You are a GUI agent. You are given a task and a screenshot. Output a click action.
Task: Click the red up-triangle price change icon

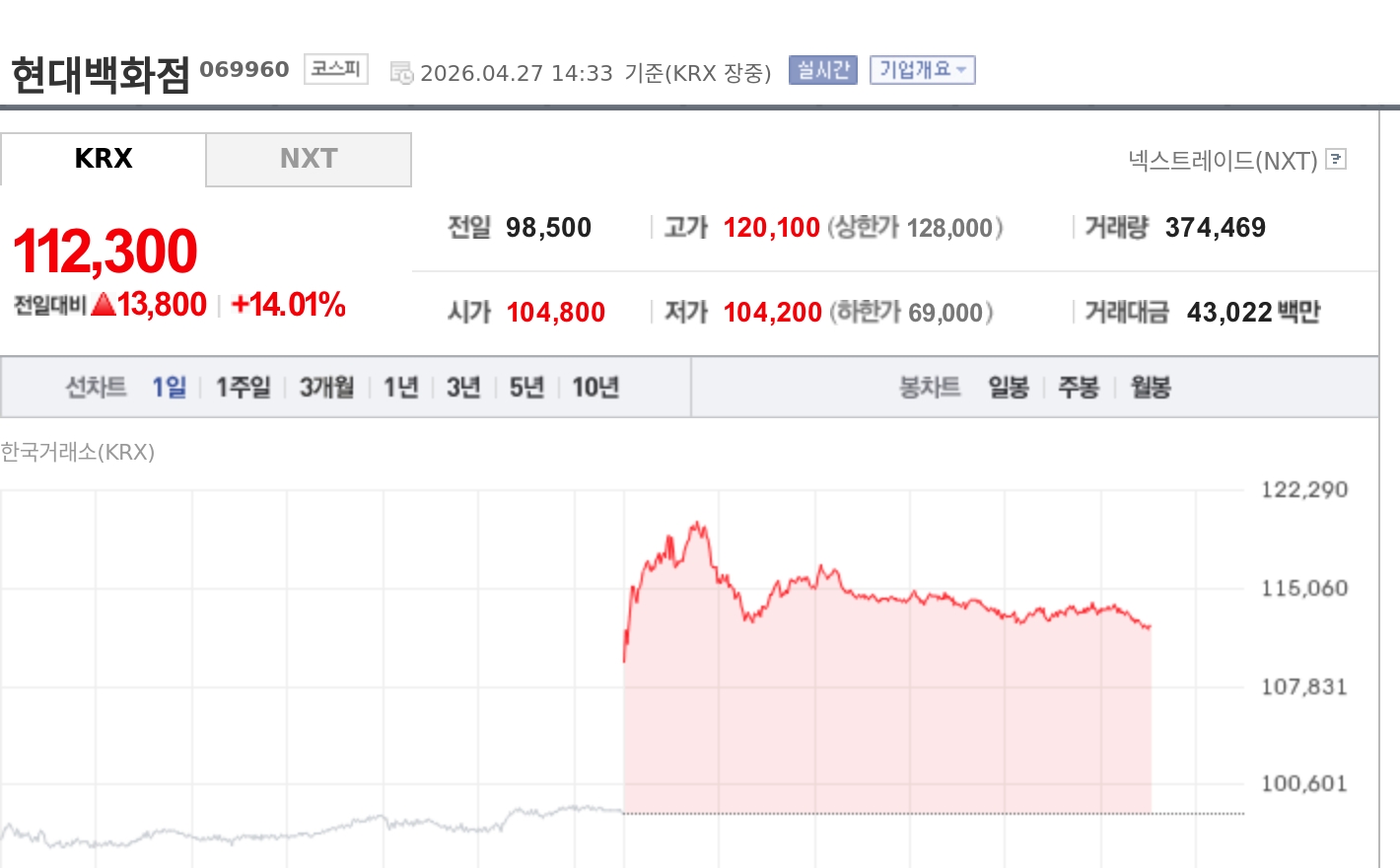104,305
